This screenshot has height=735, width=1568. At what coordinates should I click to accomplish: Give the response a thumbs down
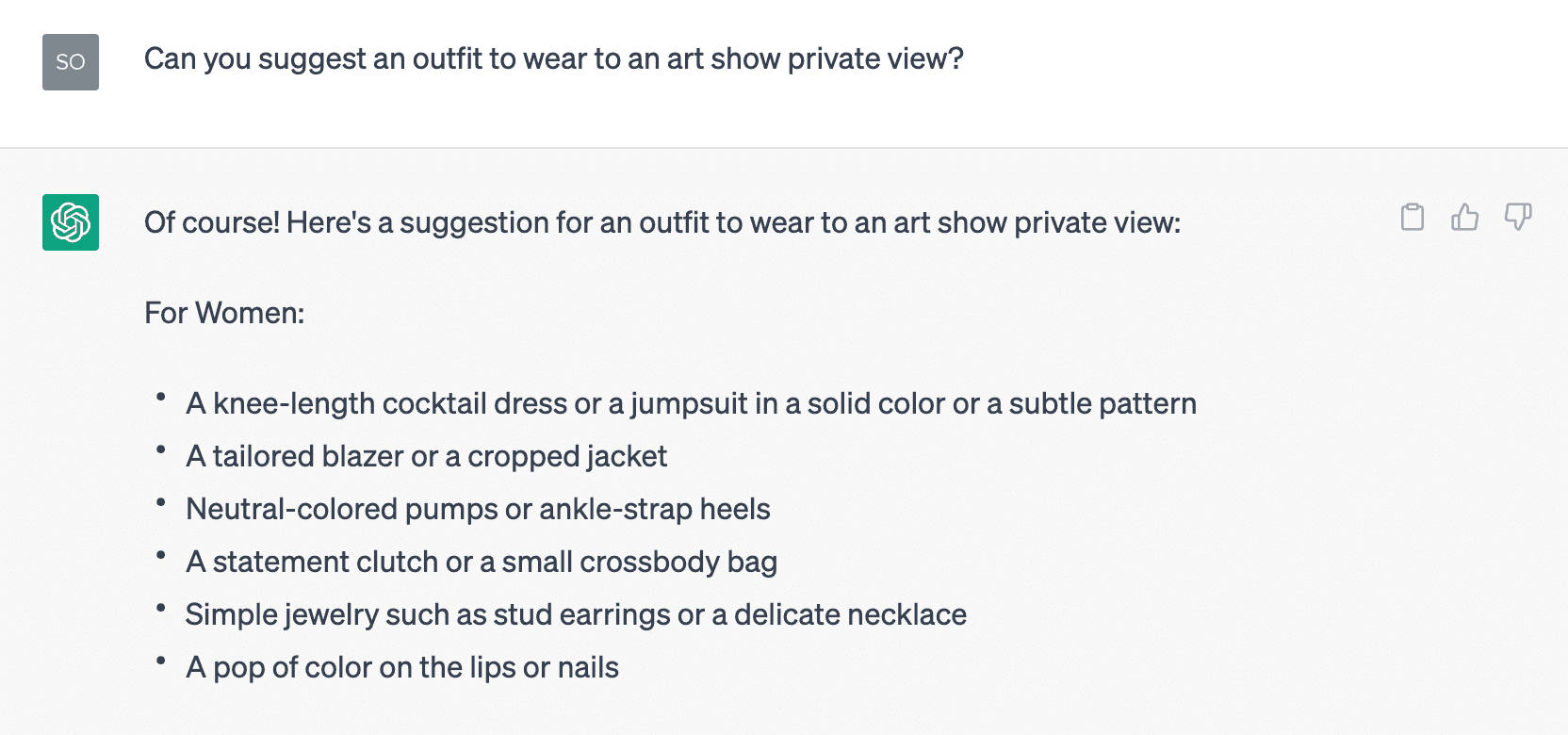tap(1517, 217)
